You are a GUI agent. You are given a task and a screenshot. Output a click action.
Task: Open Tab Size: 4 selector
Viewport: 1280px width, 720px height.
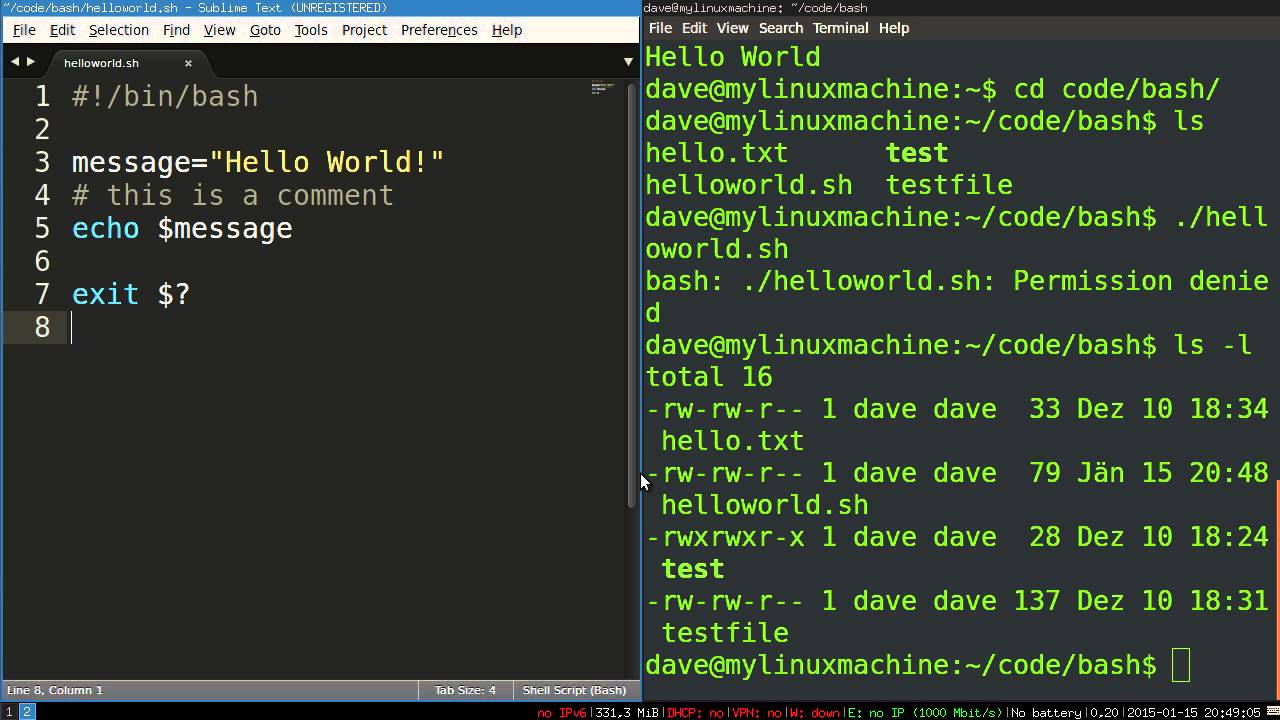(465, 690)
